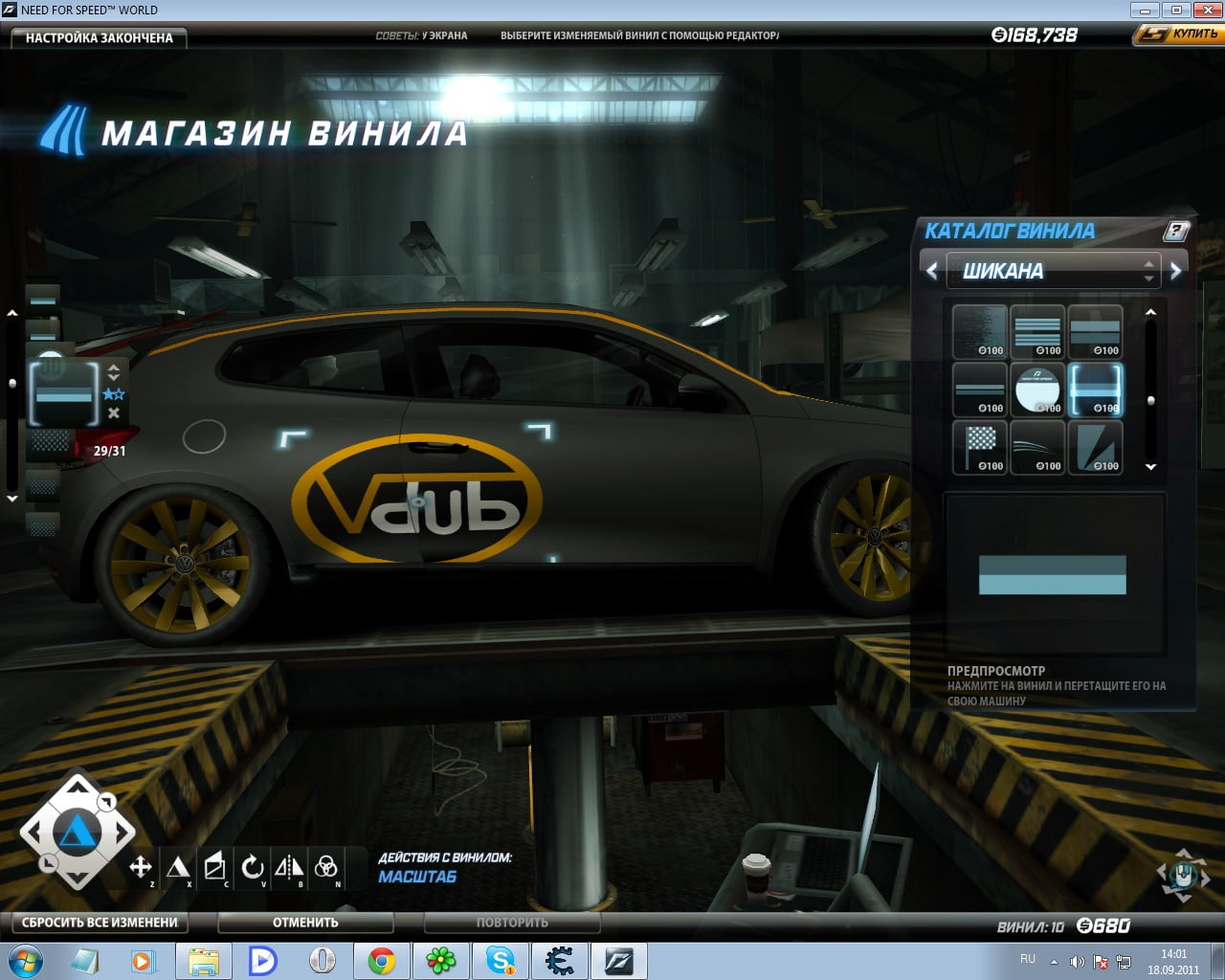Click the layer list scrollbar handle
Screen dimensions: 1225x980
pos(12,383)
